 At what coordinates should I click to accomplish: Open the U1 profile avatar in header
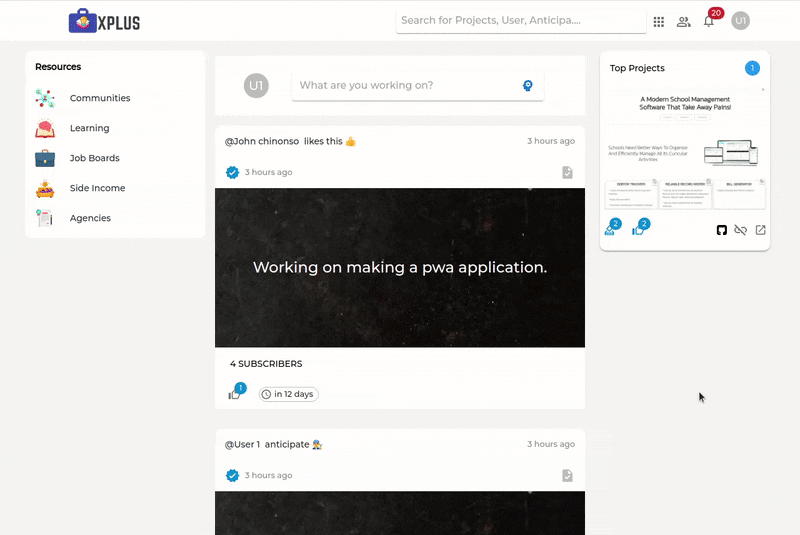[740, 21]
